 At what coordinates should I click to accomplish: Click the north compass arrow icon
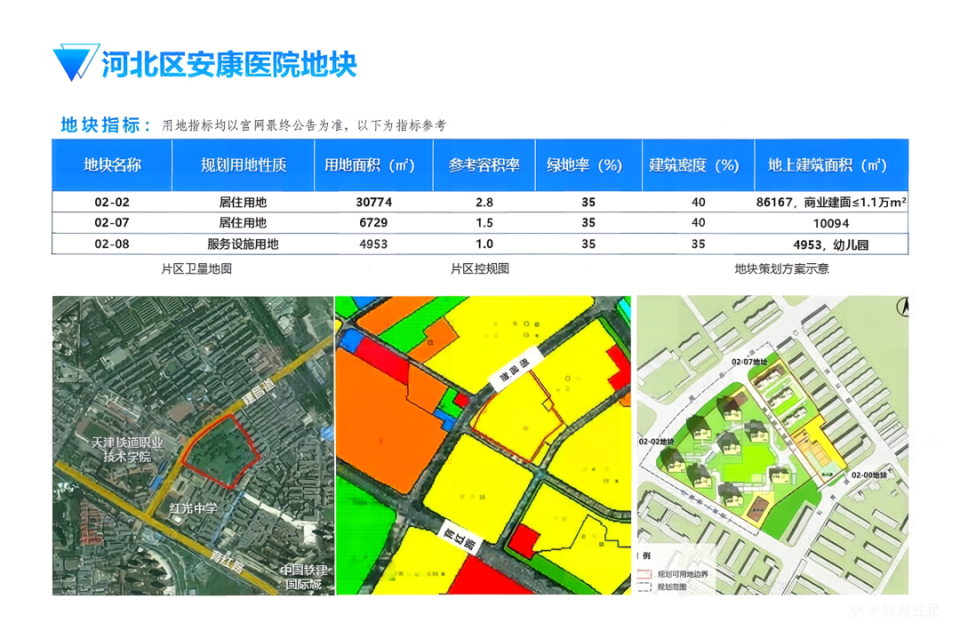[902, 306]
